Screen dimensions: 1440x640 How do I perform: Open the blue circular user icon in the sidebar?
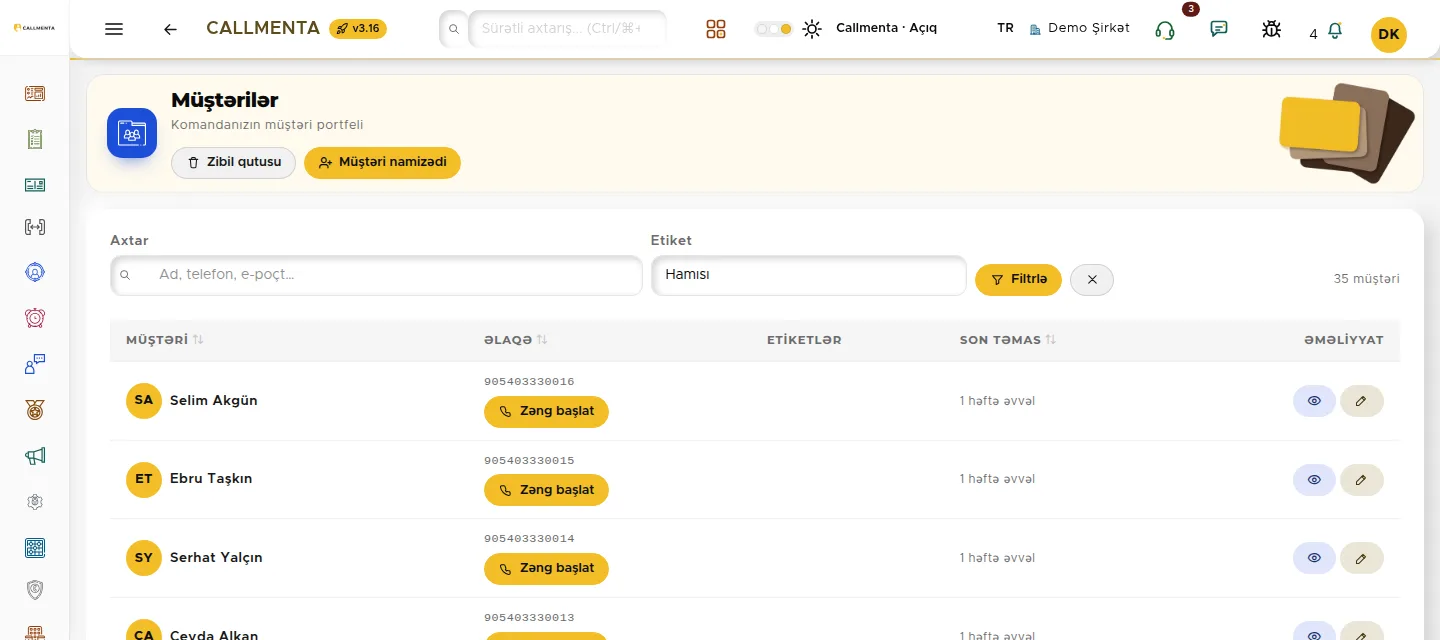[x=35, y=272]
